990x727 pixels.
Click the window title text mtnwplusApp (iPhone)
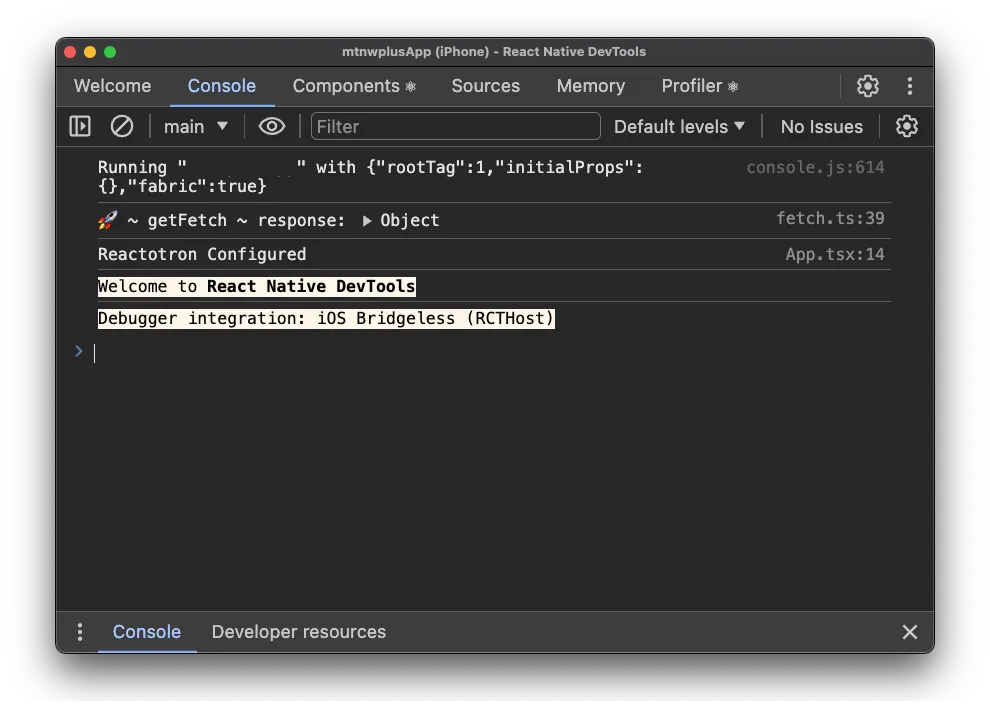pos(415,52)
